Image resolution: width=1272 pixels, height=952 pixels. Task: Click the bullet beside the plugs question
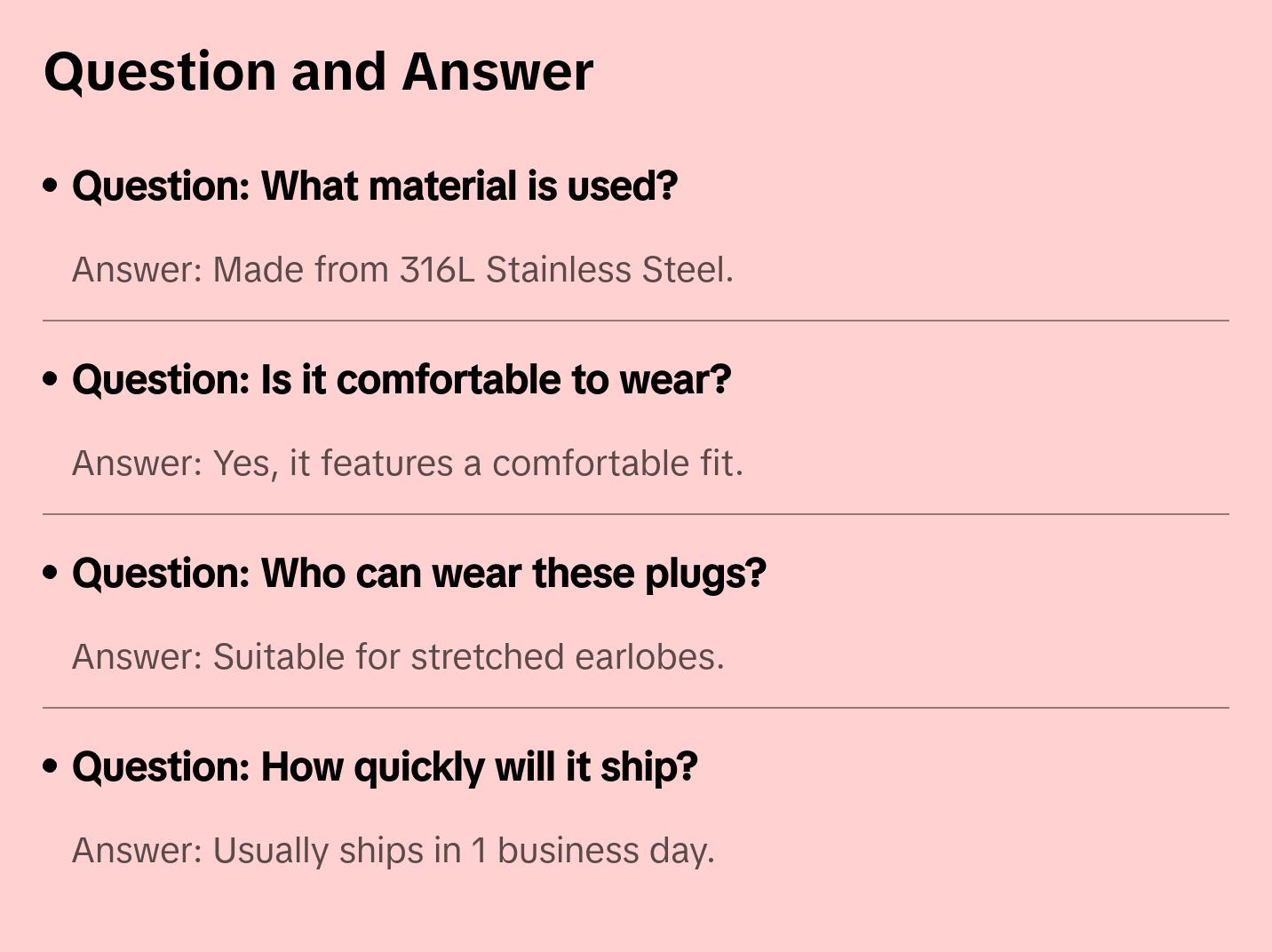[x=51, y=574]
